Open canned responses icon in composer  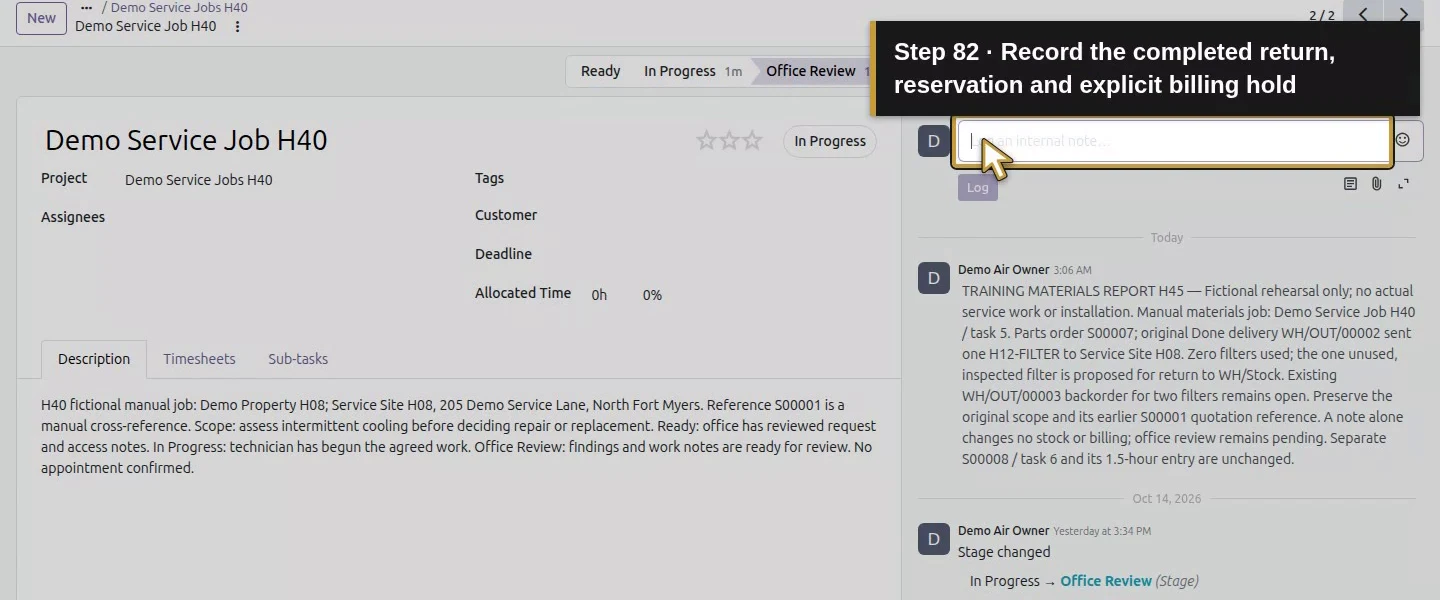tap(1350, 184)
